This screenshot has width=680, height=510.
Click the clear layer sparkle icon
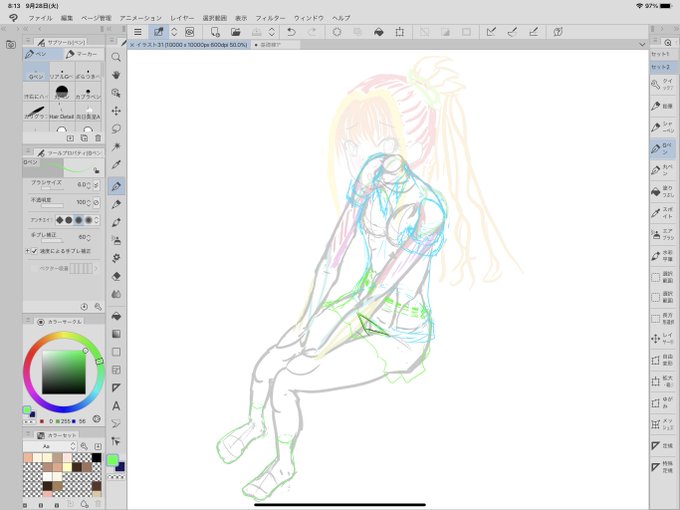(337, 32)
